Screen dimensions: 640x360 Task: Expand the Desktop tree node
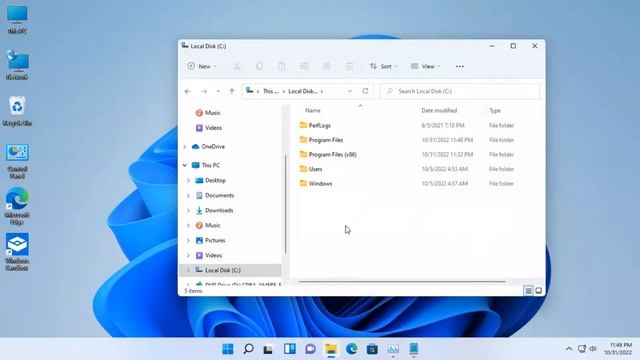[188, 180]
